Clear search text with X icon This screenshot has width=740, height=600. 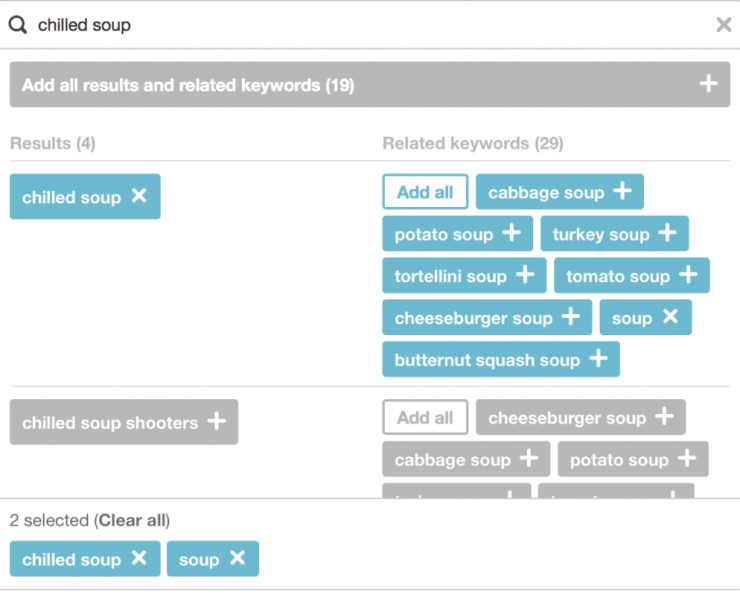click(723, 25)
